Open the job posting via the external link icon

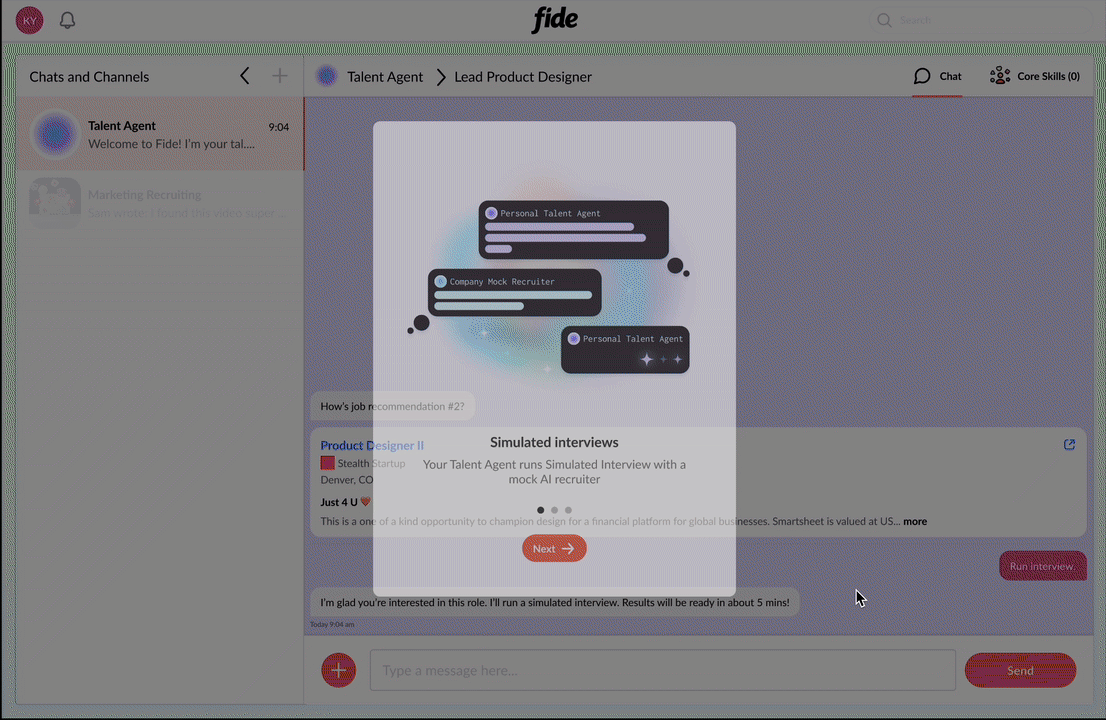click(1069, 444)
